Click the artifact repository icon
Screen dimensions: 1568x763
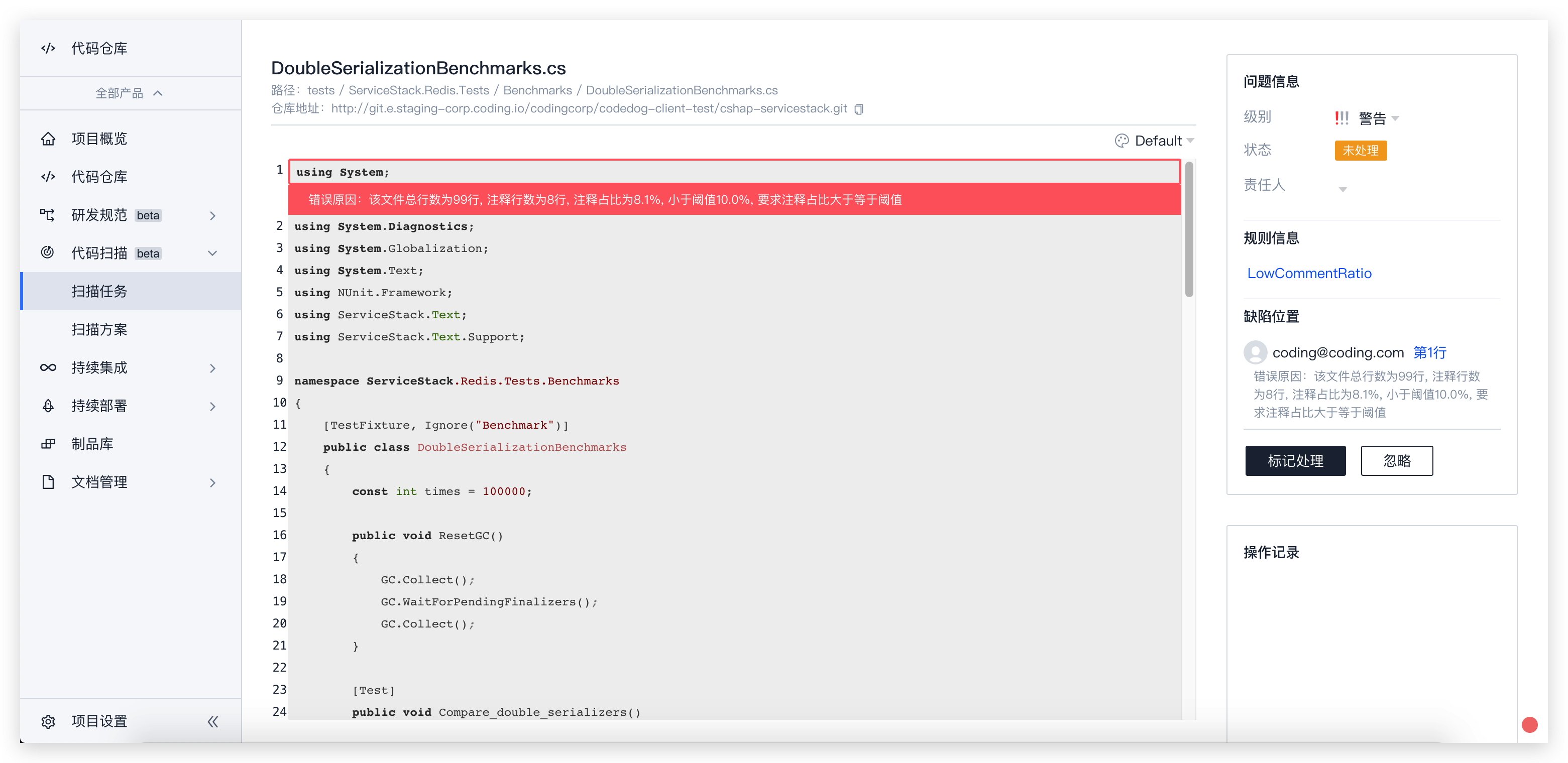coord(48,444)
